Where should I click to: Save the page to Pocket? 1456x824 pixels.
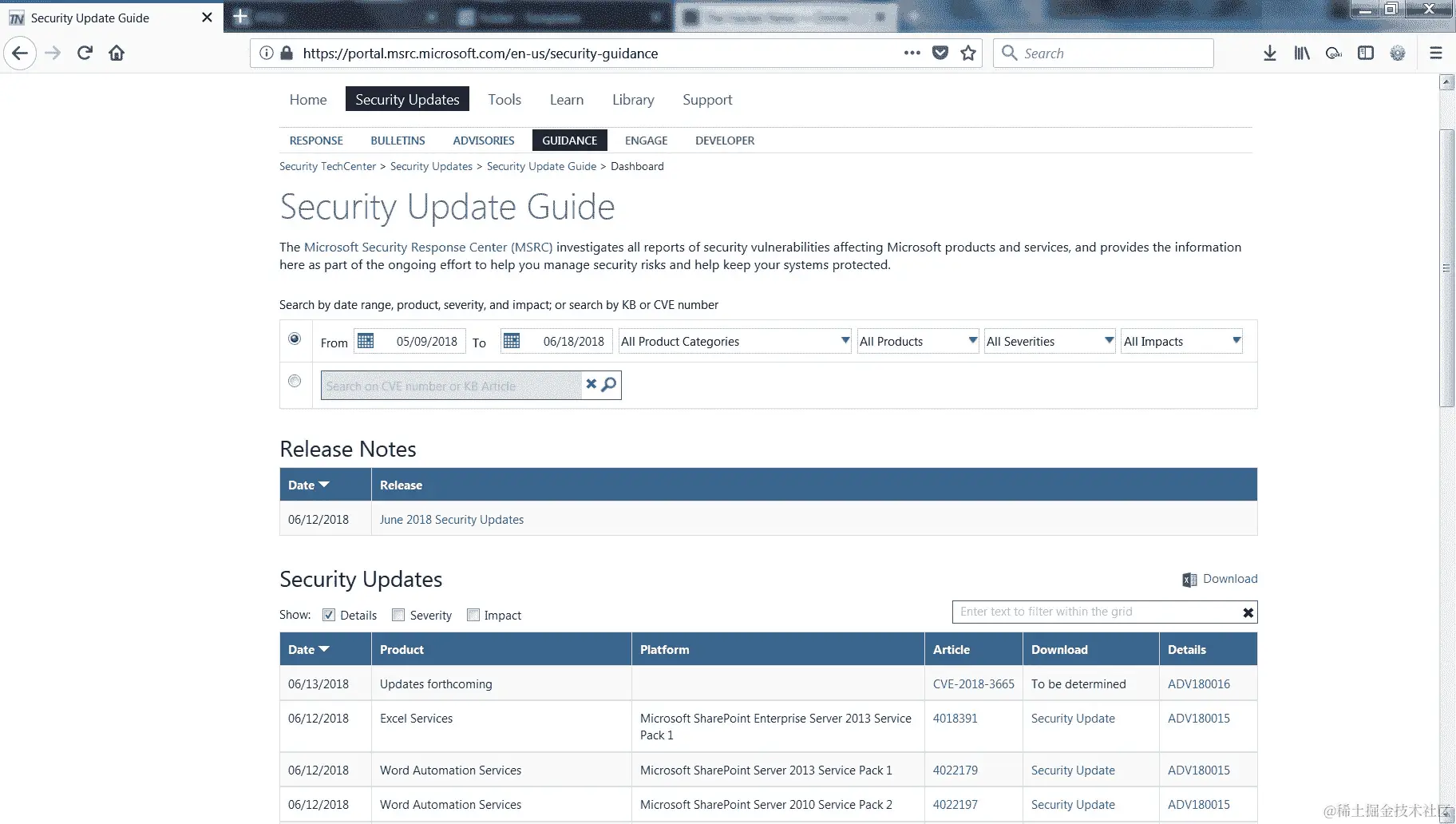[940, 53]
